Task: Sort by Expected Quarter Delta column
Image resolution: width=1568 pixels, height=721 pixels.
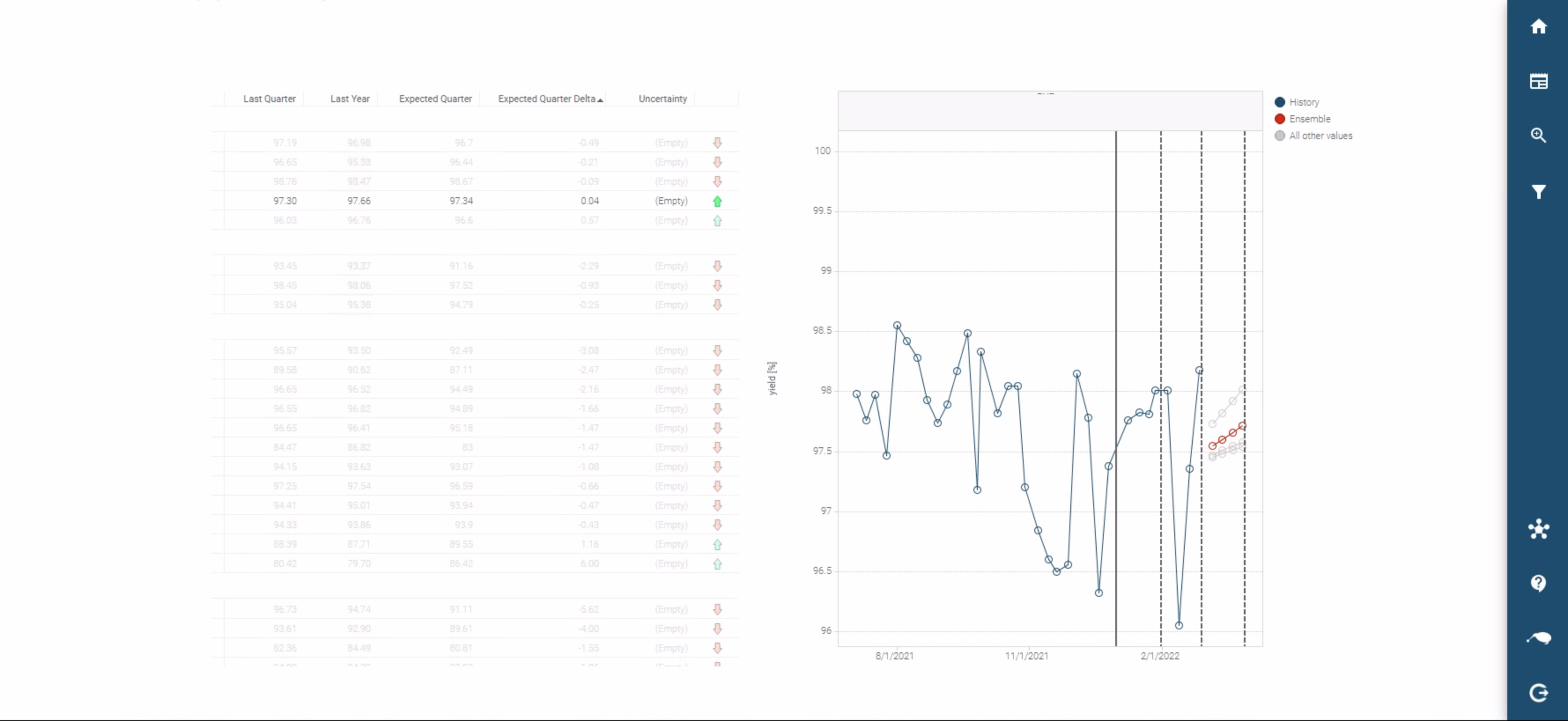Action: (x=546, y=99)
